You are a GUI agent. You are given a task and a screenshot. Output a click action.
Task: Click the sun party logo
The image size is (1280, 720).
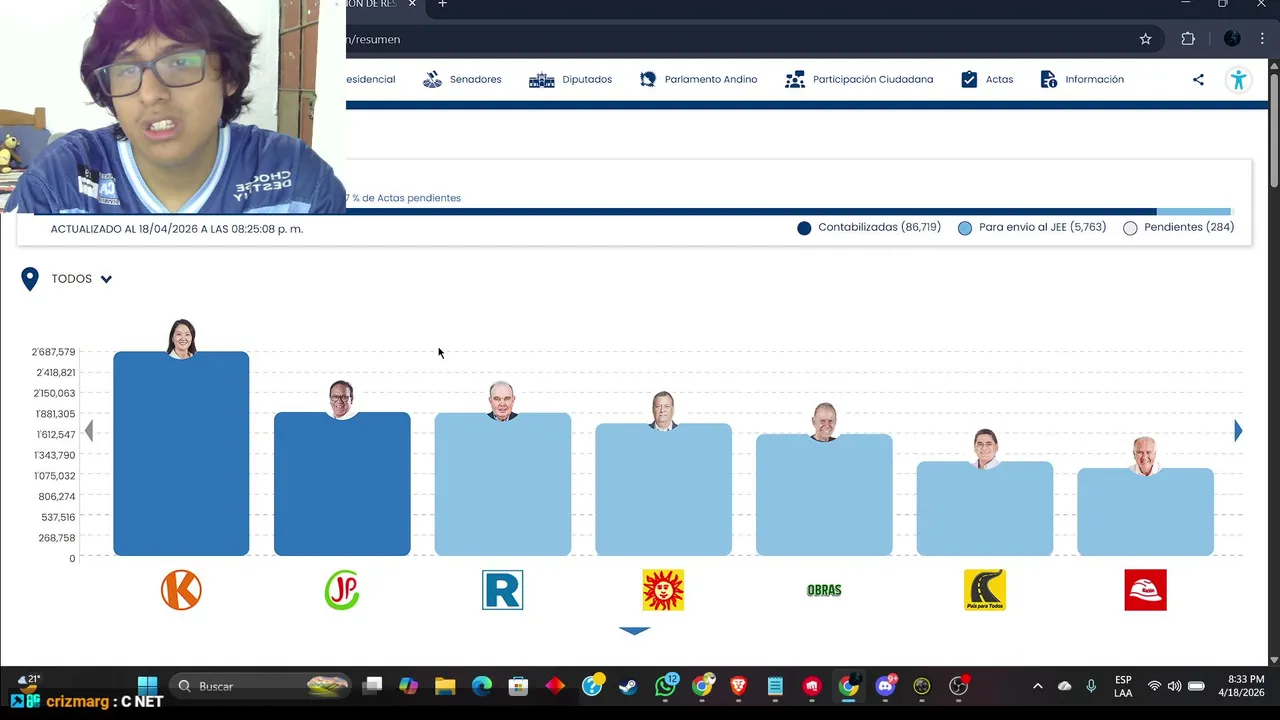click(x=663, y=590)
